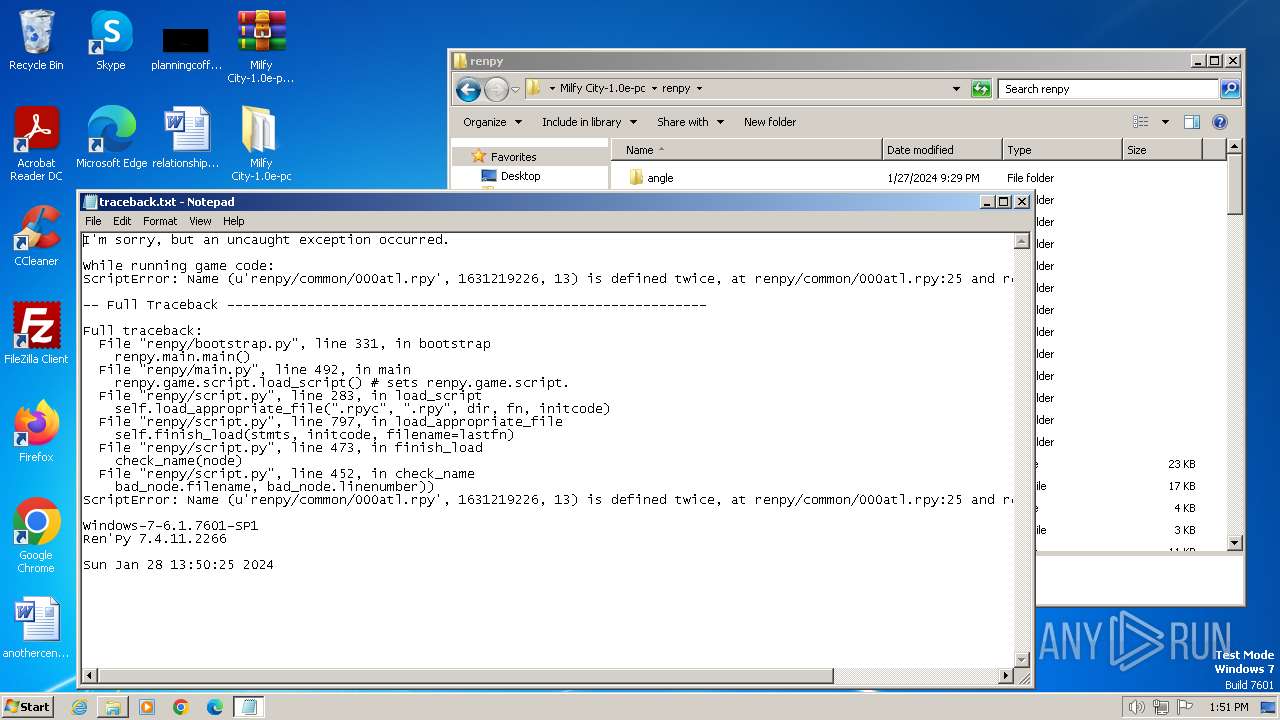Toggle the Explorer preview pane icon
Image resolution: width=1280 pixels, height=720 pixels.
coord(1191,122)
